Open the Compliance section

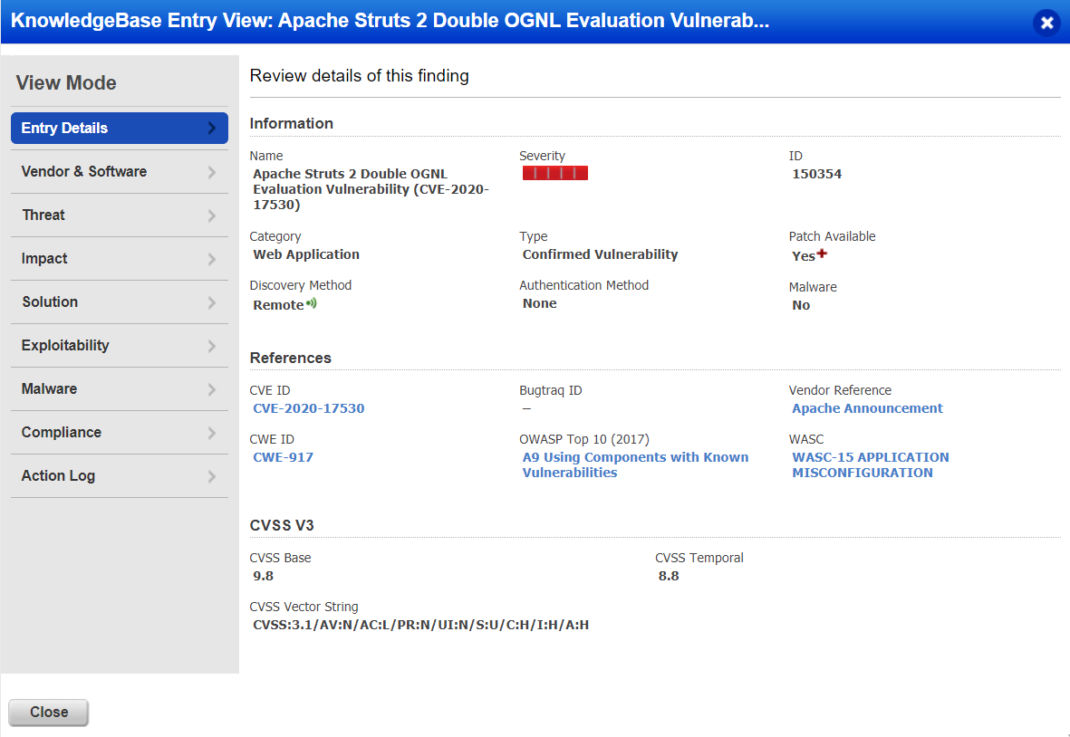point(119,432)
